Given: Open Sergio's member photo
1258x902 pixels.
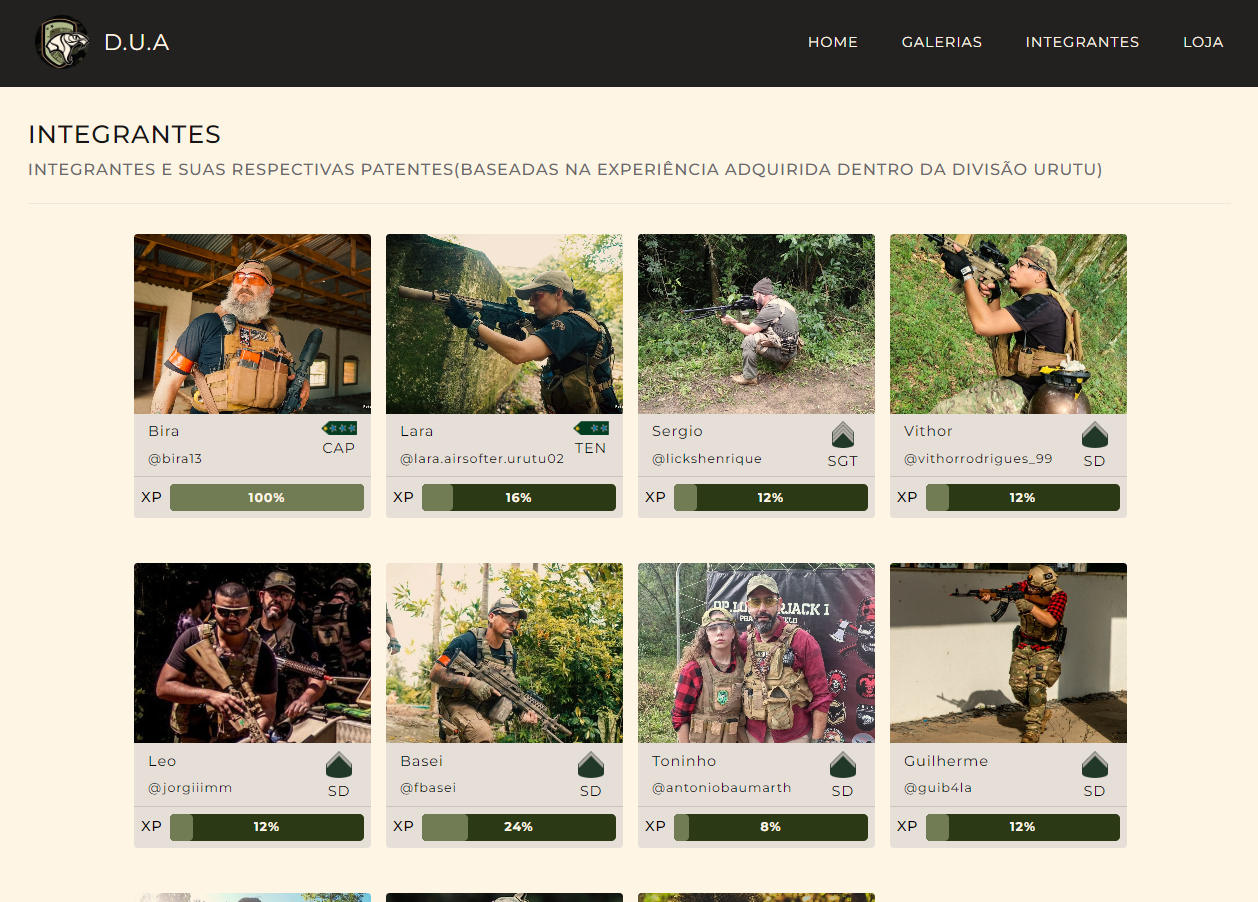Looking at the screenshot, I should 756,324.
